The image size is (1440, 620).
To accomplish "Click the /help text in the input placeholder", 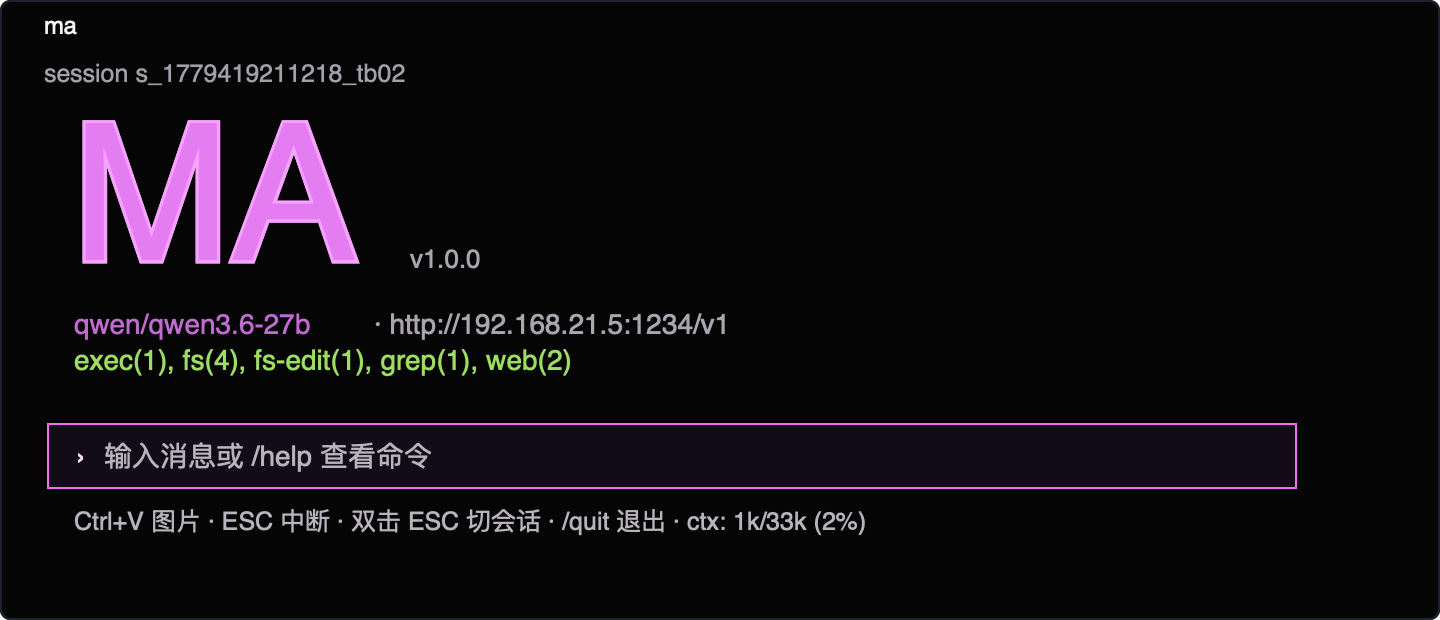I will [x=282, y=457].
